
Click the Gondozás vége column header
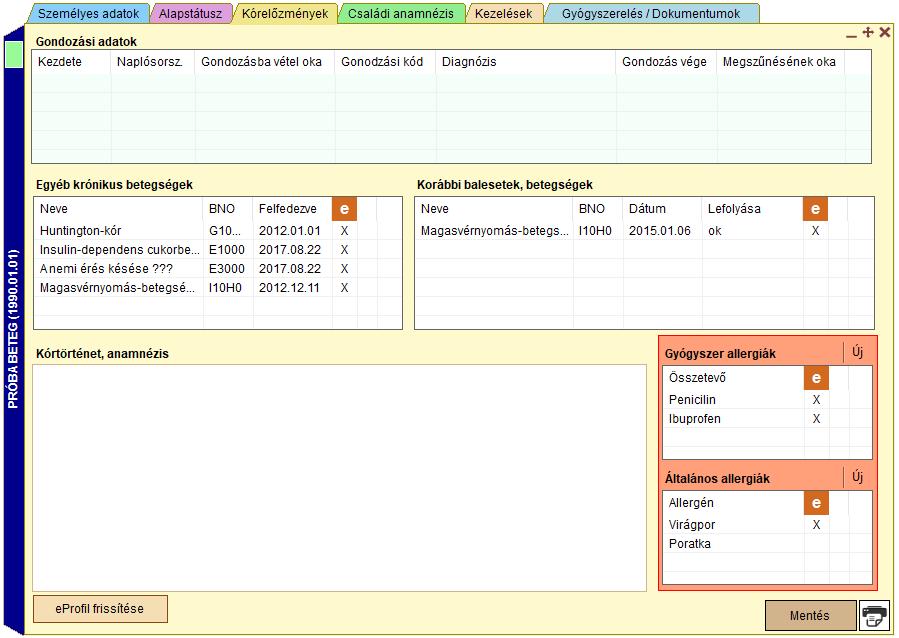664,62
